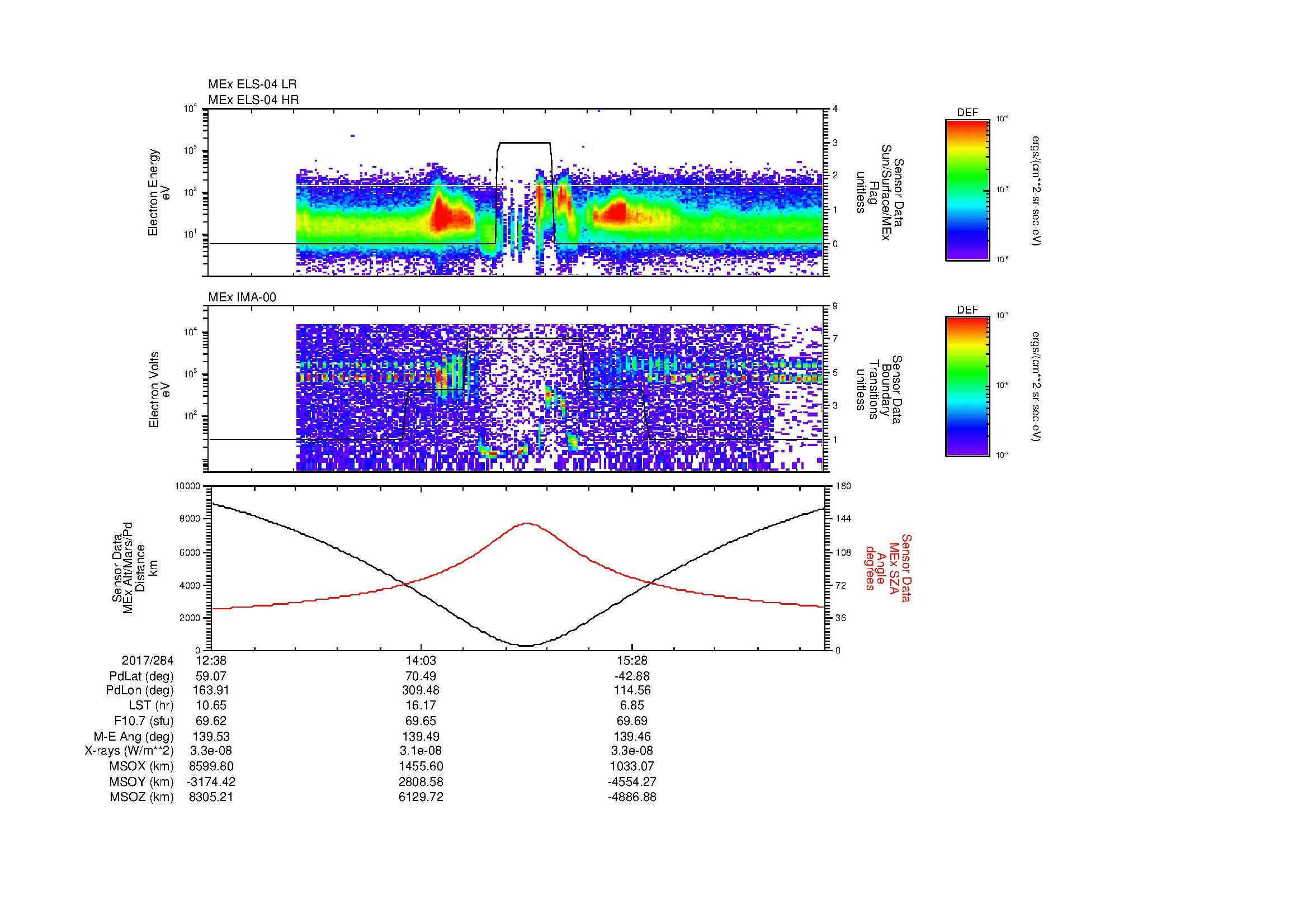Click the PdLon value 309.48
1308x924 pixels.
(421, 690)
